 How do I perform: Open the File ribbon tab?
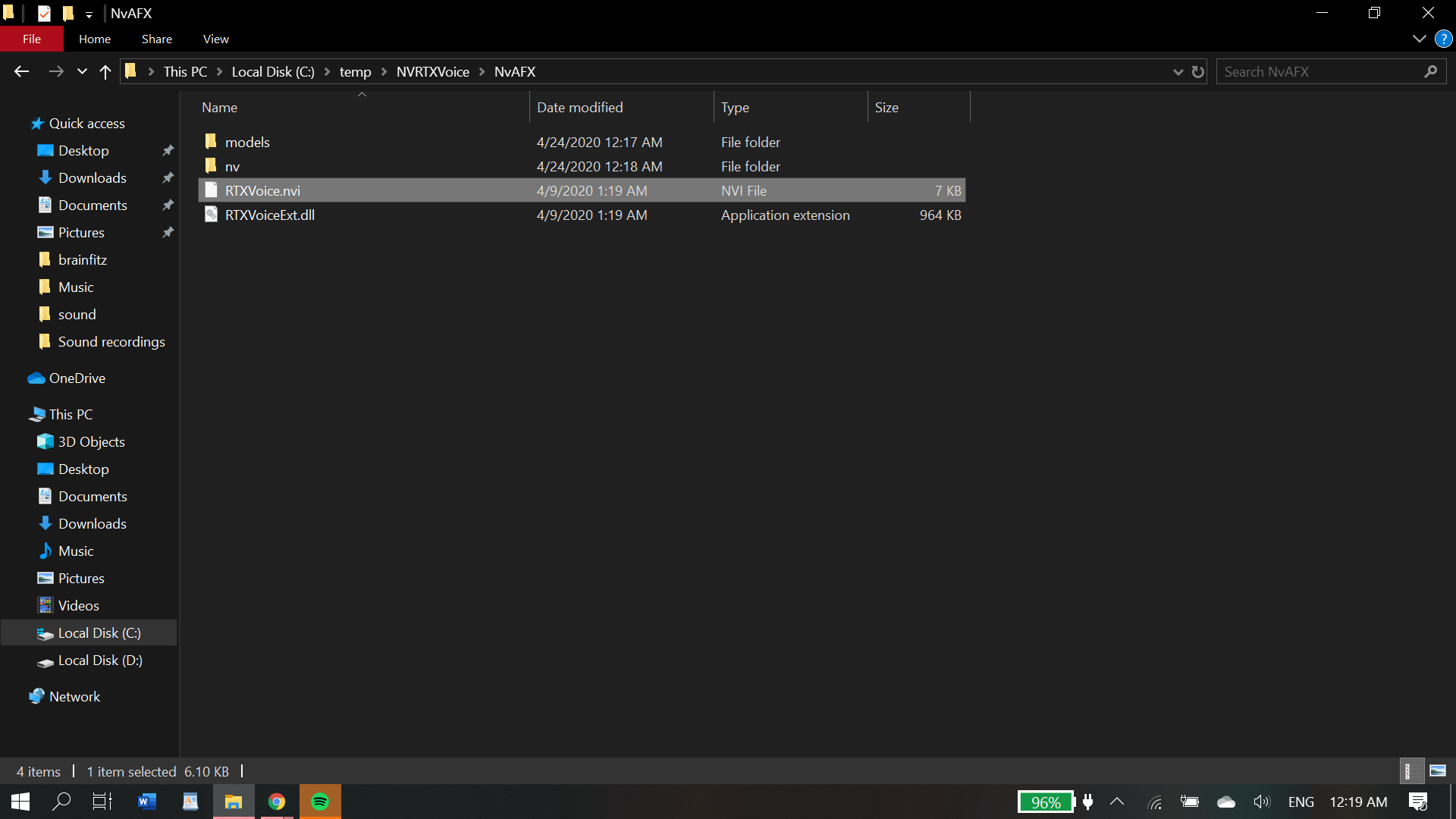pos(32,39)
